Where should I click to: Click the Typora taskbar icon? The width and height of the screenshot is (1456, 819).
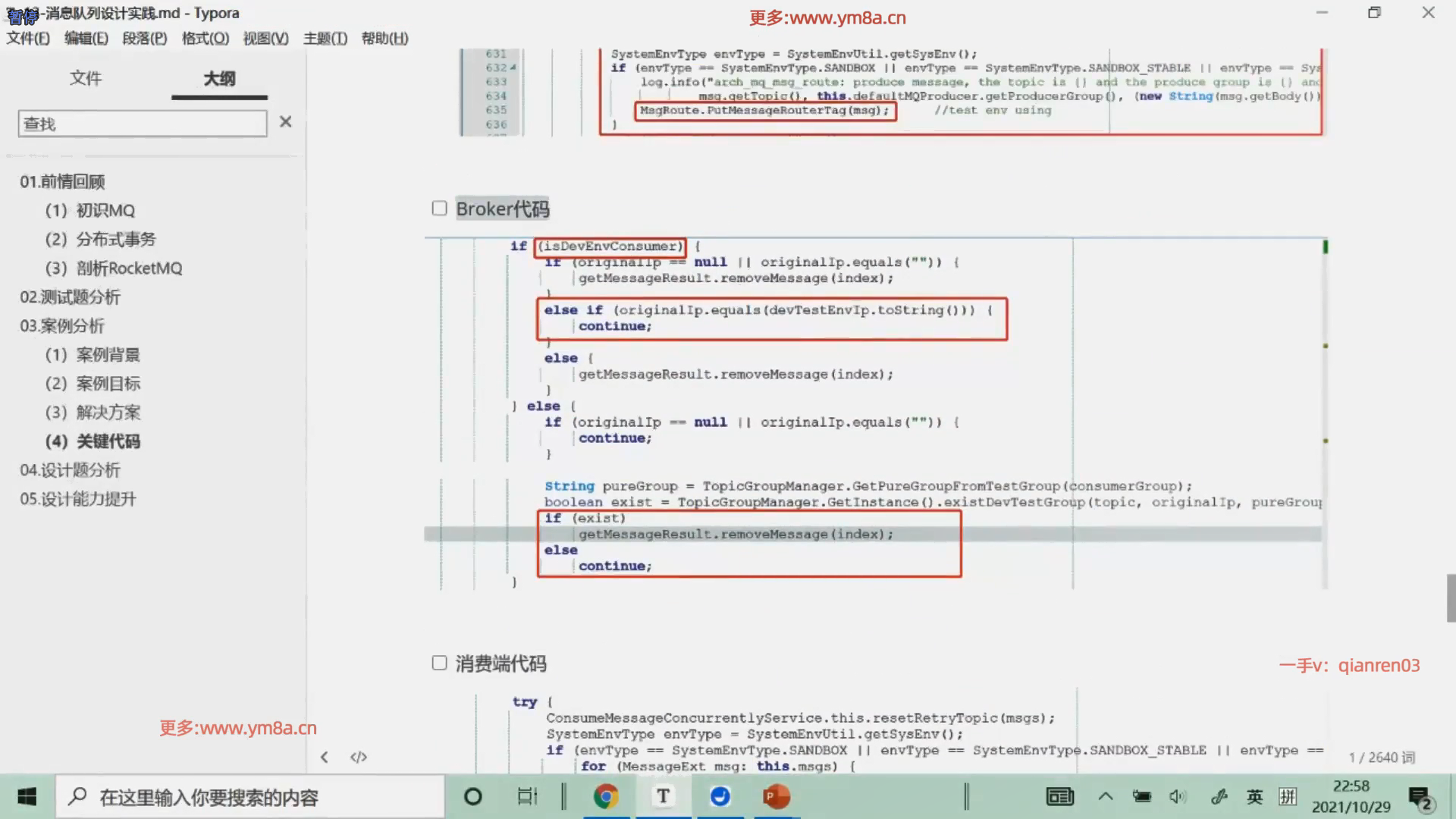pos(663,796)
